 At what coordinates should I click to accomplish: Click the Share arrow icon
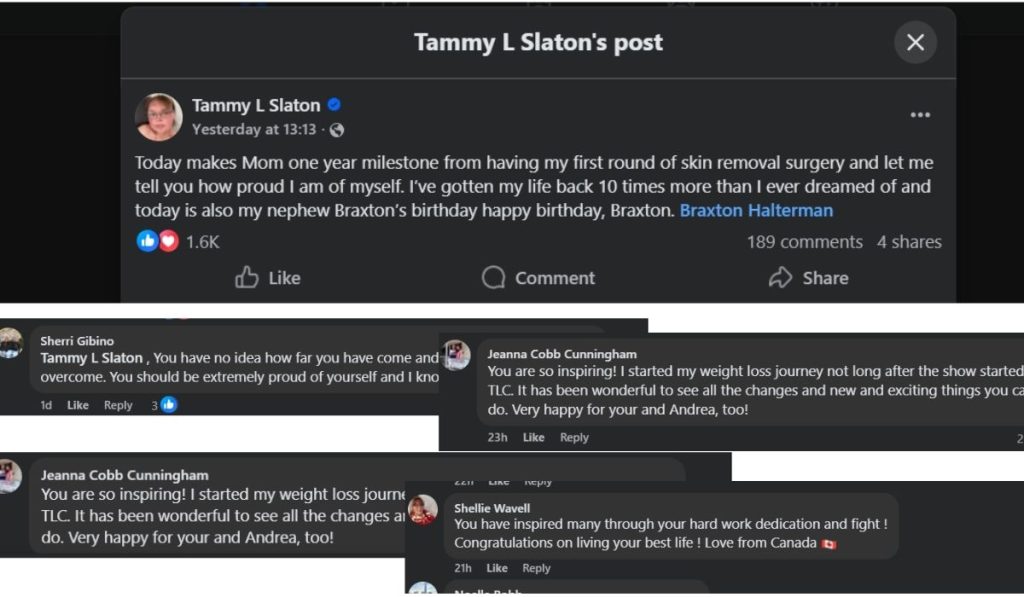tap(781, 278)
